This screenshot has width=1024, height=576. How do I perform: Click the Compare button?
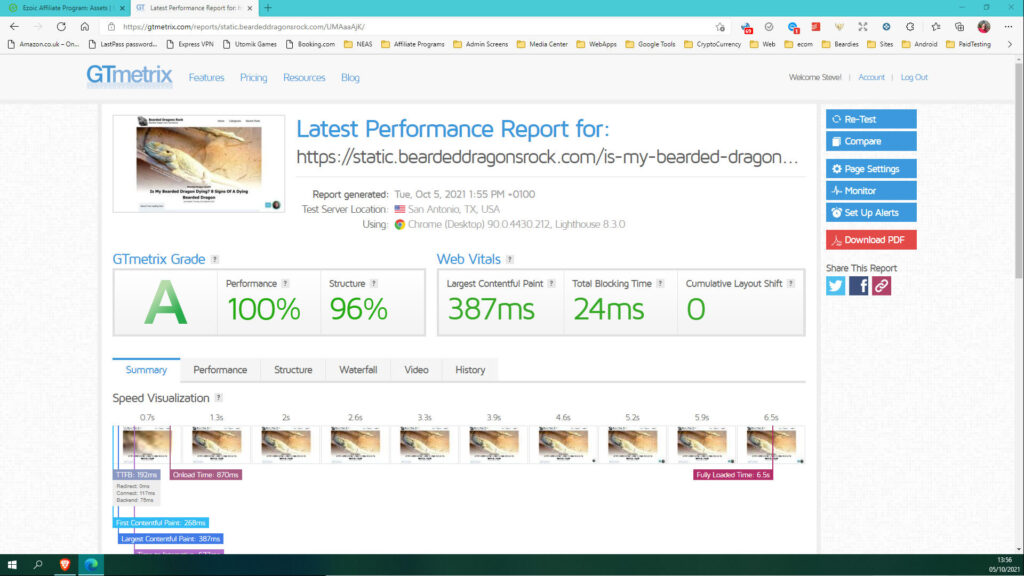click(871, 141)
